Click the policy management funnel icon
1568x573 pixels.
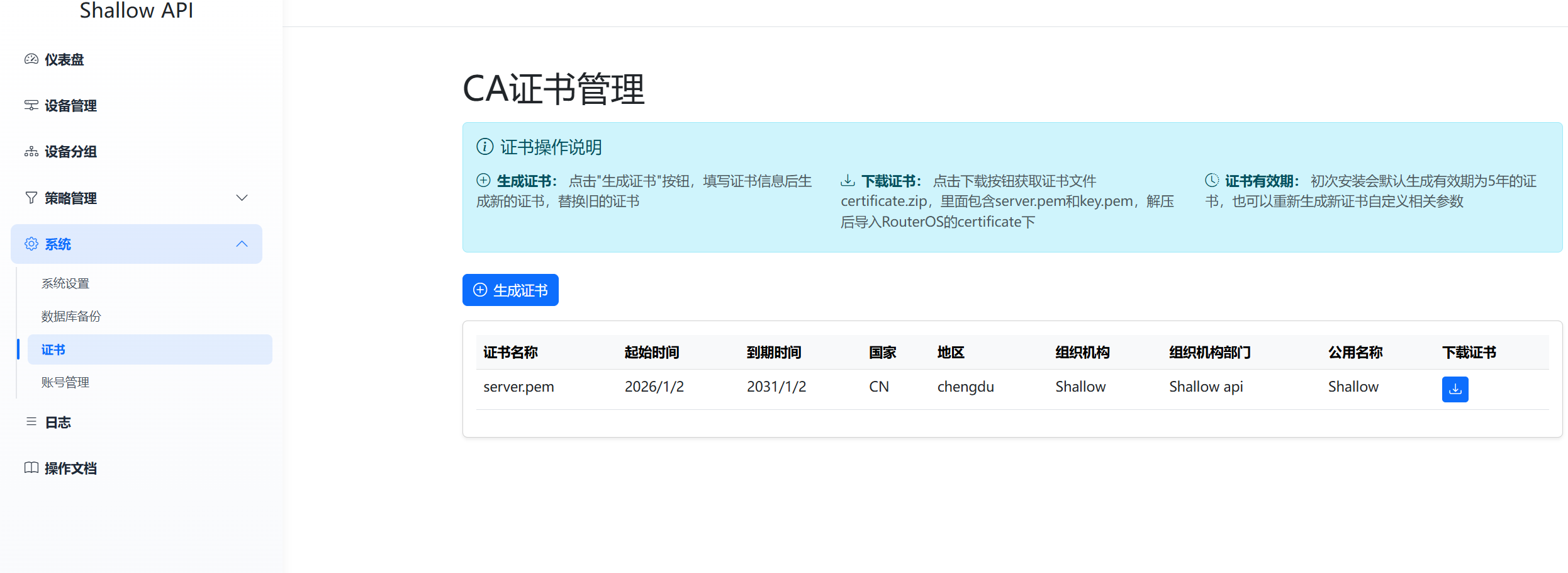pos(31,198)
